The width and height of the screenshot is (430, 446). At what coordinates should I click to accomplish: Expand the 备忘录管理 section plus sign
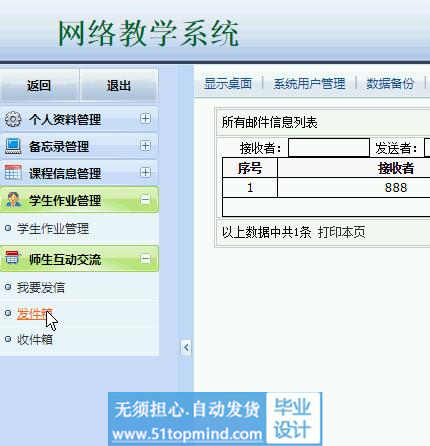tap(145, 146)
